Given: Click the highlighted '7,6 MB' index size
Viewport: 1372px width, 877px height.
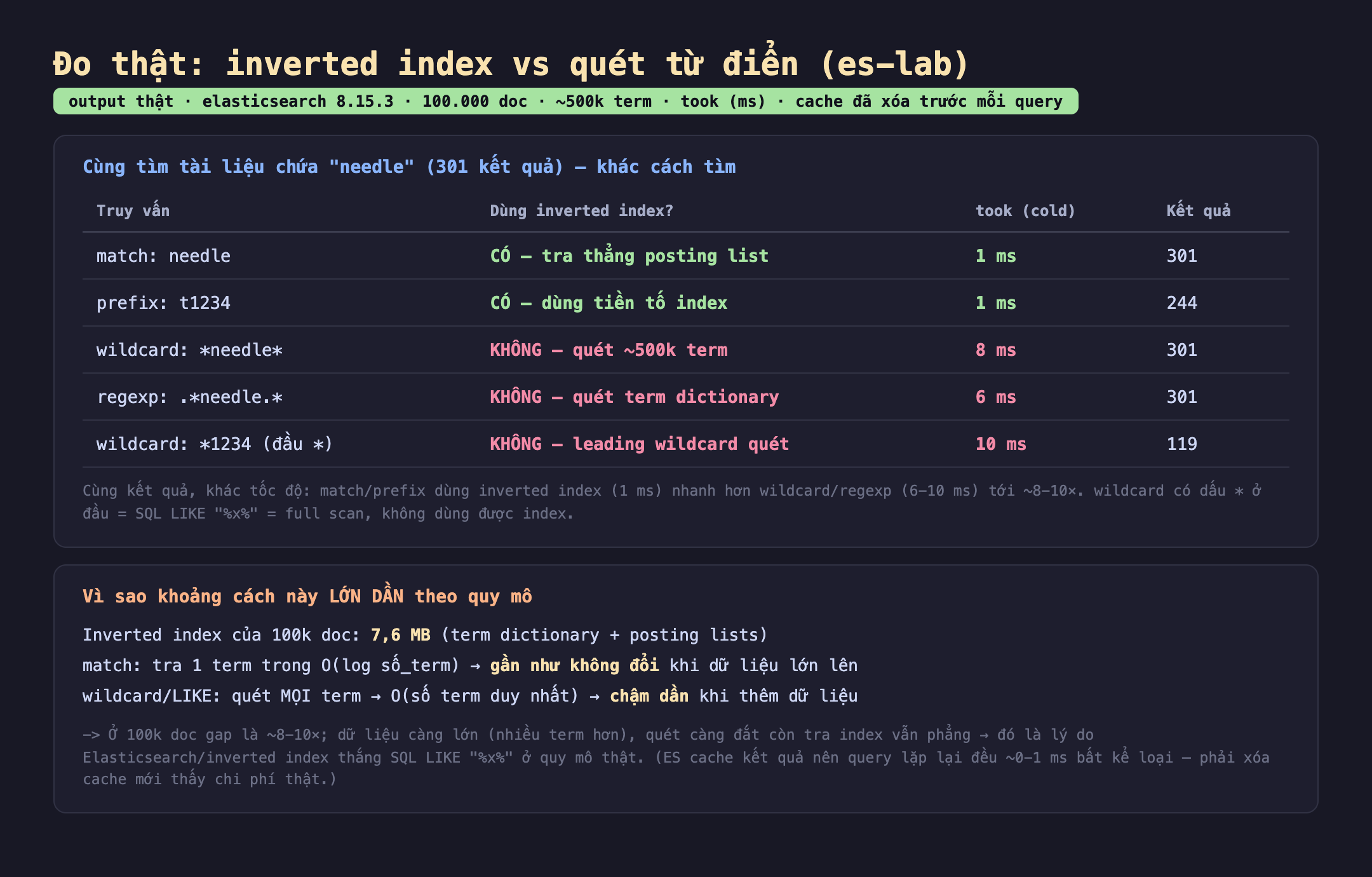Looking at the screenshot, I should pos(400,635).
